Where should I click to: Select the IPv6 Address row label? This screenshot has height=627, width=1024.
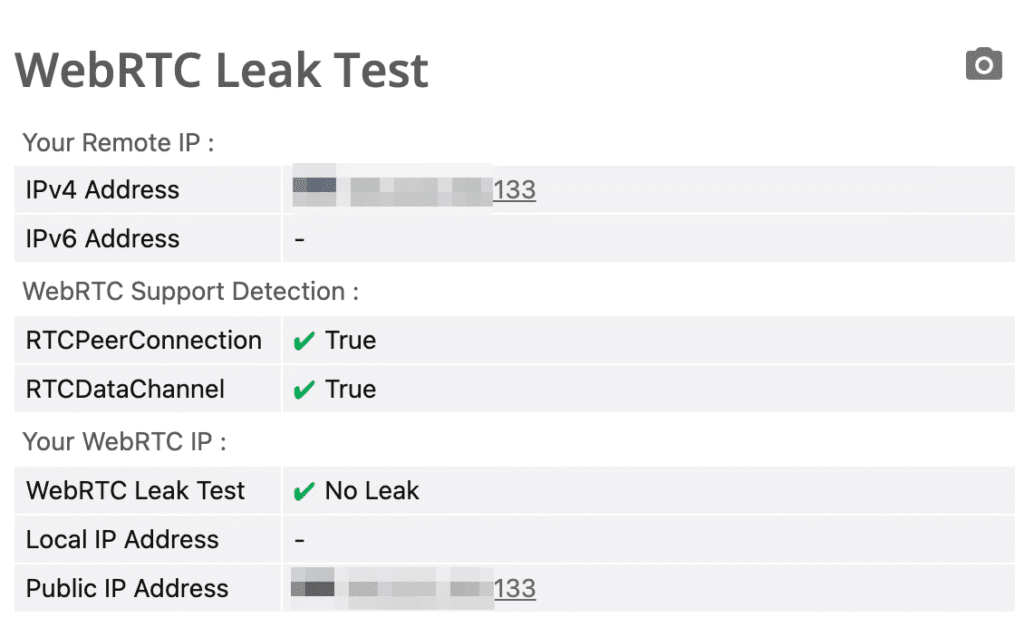(103, 239)
